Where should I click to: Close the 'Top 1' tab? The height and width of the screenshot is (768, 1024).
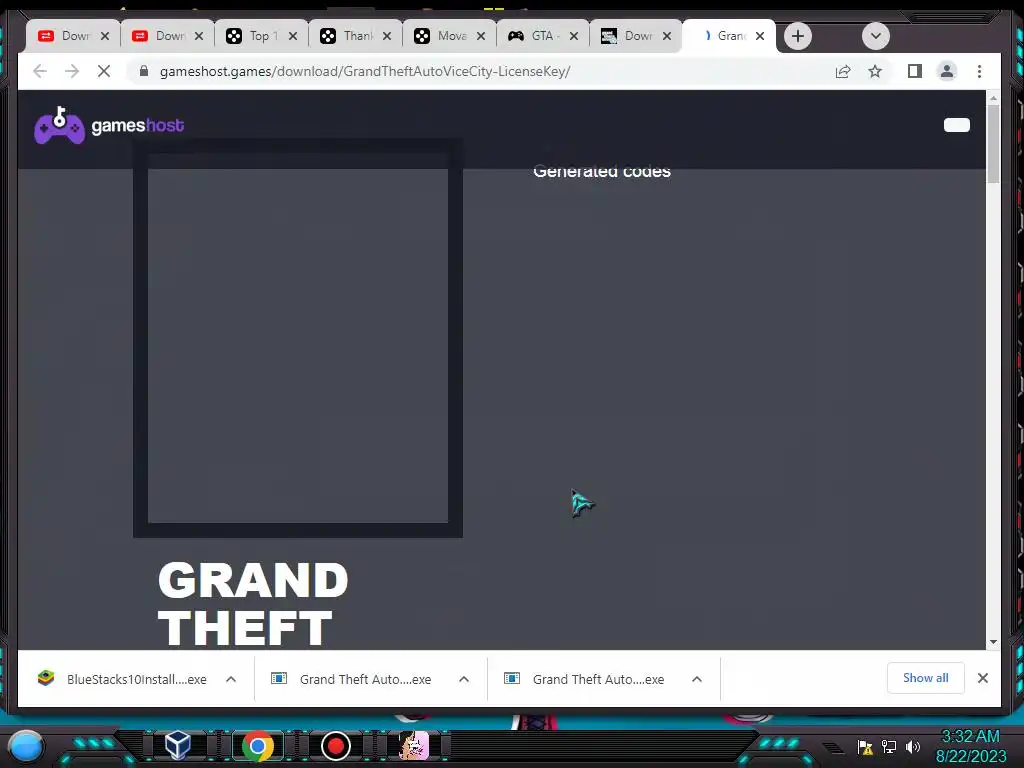click(x=293, y=36)
